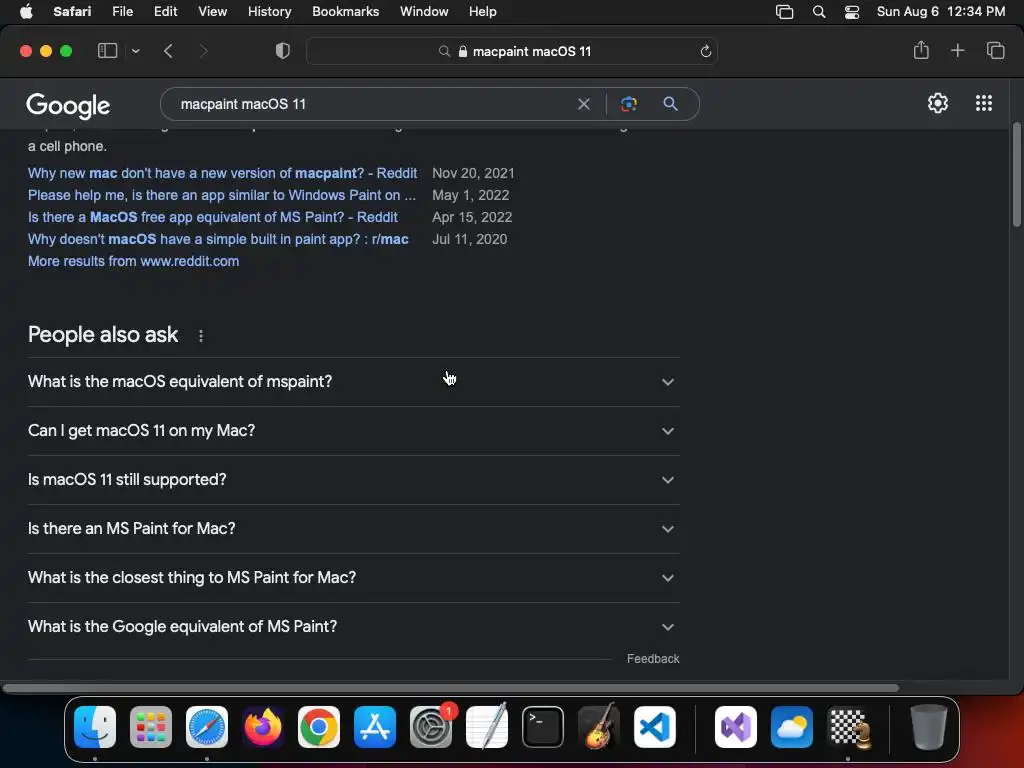The width and height of the screenshot is (1024, 768).
Task: Open 'Why doesn't macOS have a simple' link
Action: (x=218, y=239)
